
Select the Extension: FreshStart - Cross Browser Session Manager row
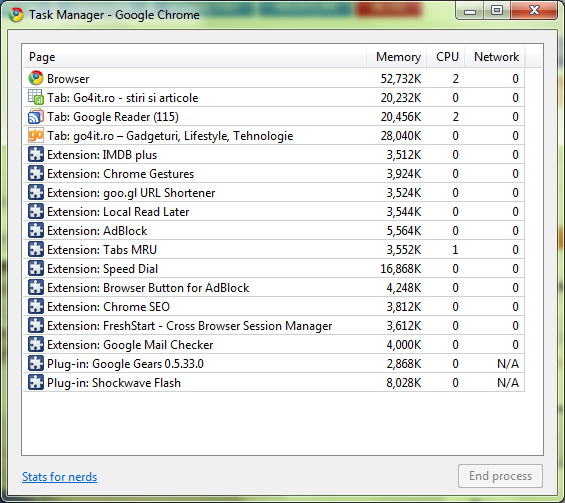pyautogui.click(x=274, y=326)
